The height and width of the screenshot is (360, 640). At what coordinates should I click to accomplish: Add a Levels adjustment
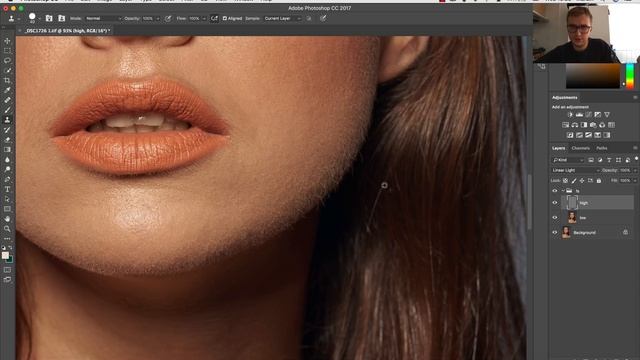579,115
